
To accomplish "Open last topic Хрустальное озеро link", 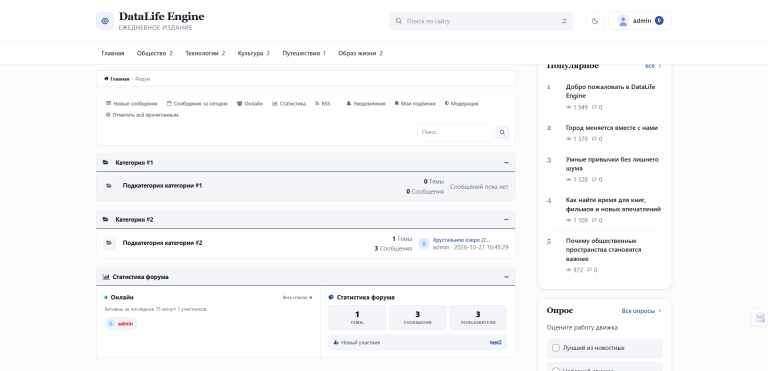I will 461,240.
